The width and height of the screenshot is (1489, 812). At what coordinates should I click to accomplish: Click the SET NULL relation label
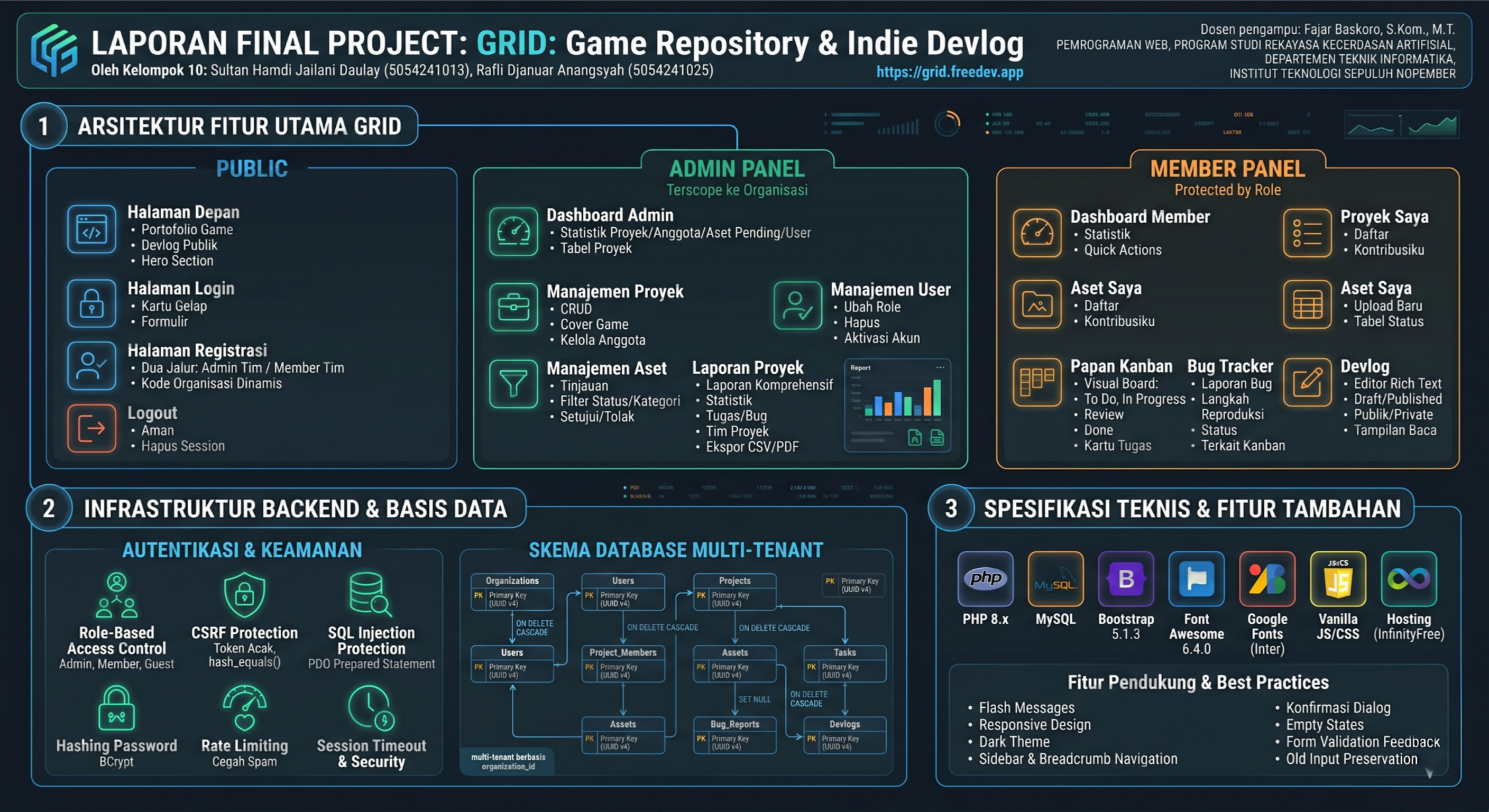pos(755,699)
